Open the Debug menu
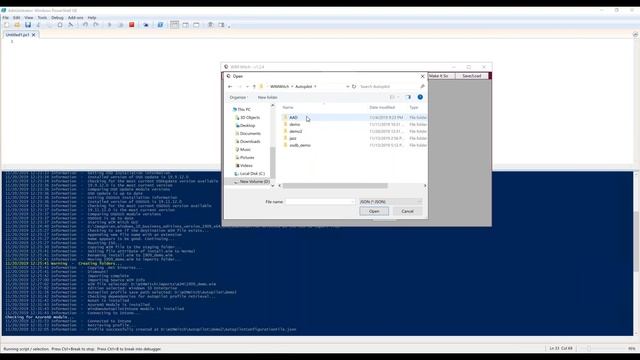Screen dimensions: 640x360 coord(57,18)
